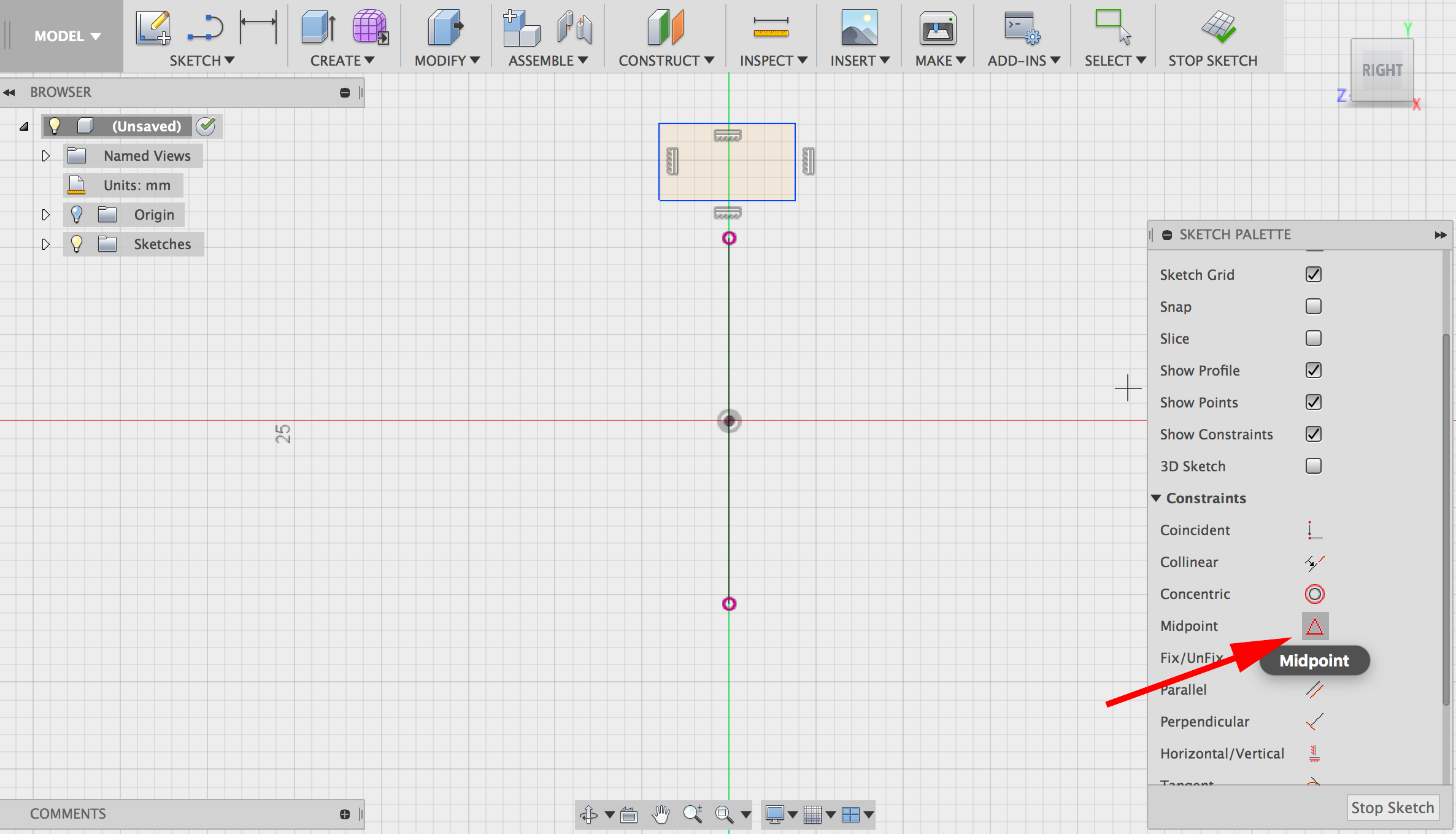This screenshot has width=1456, height=834.
Task: Open the SKETCH menu
Action: coord(202,61)
